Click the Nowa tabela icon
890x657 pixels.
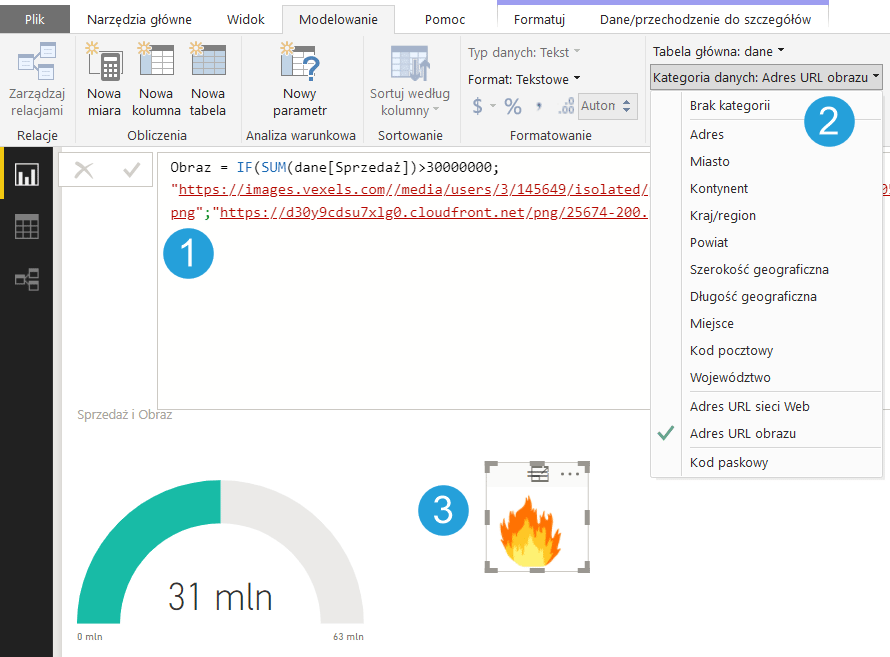coord(207,64)
